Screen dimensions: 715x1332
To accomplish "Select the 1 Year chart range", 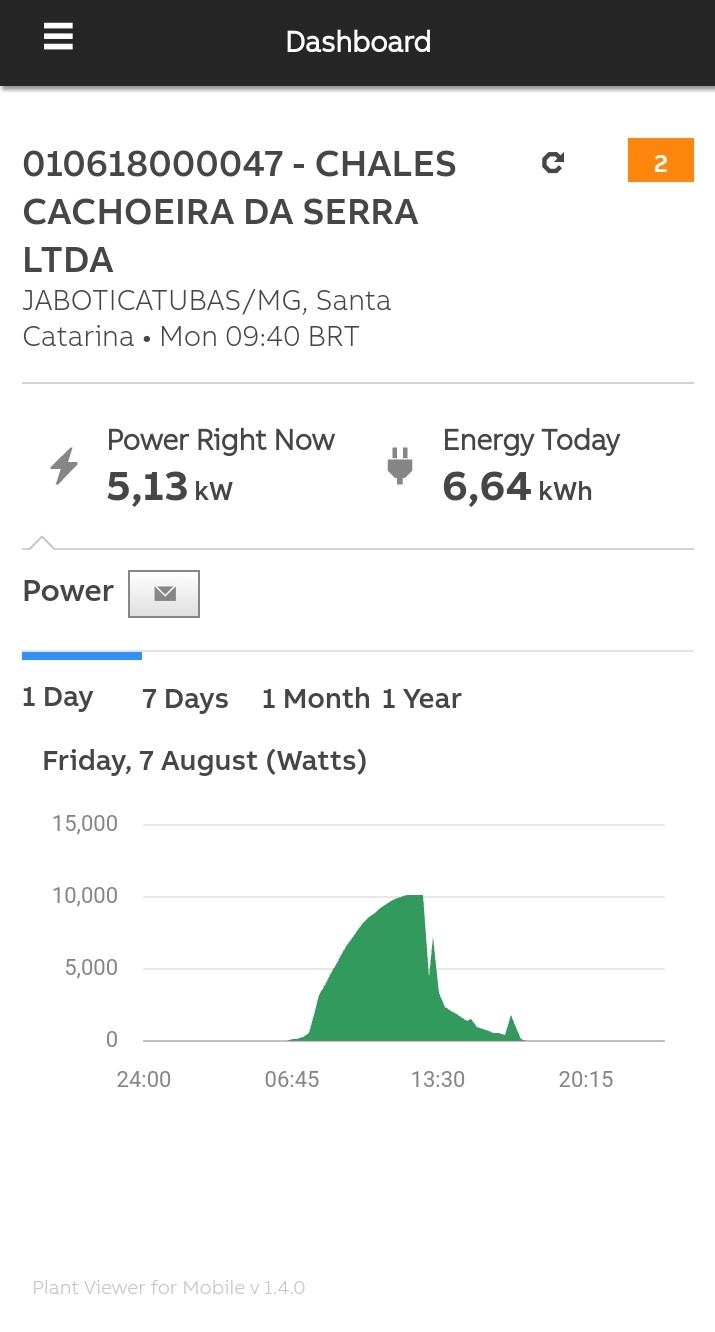I will coord(421,699).
